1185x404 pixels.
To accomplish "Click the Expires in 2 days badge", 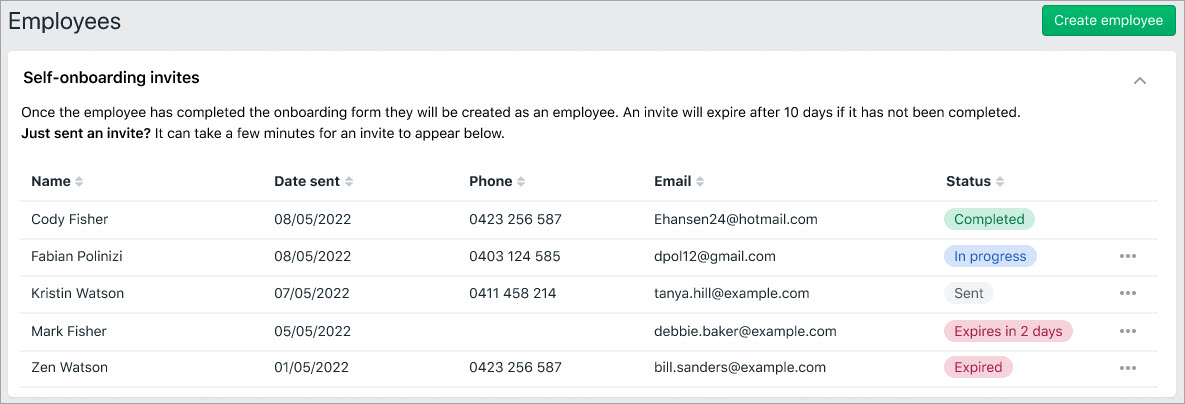I will 1008,331.
